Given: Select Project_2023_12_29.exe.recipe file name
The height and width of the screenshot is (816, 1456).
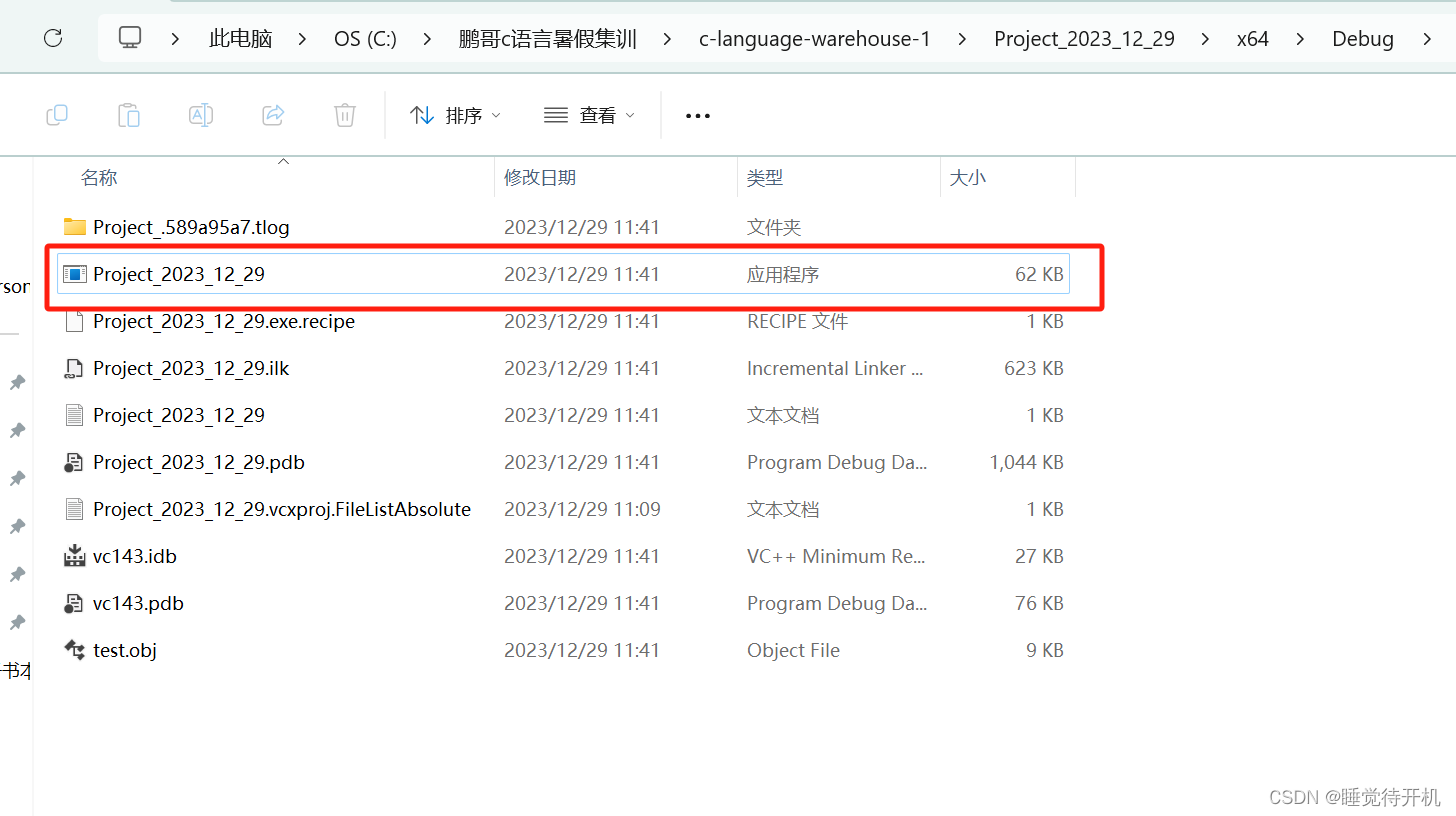Looking at the screenshot, I should point(224,321).
